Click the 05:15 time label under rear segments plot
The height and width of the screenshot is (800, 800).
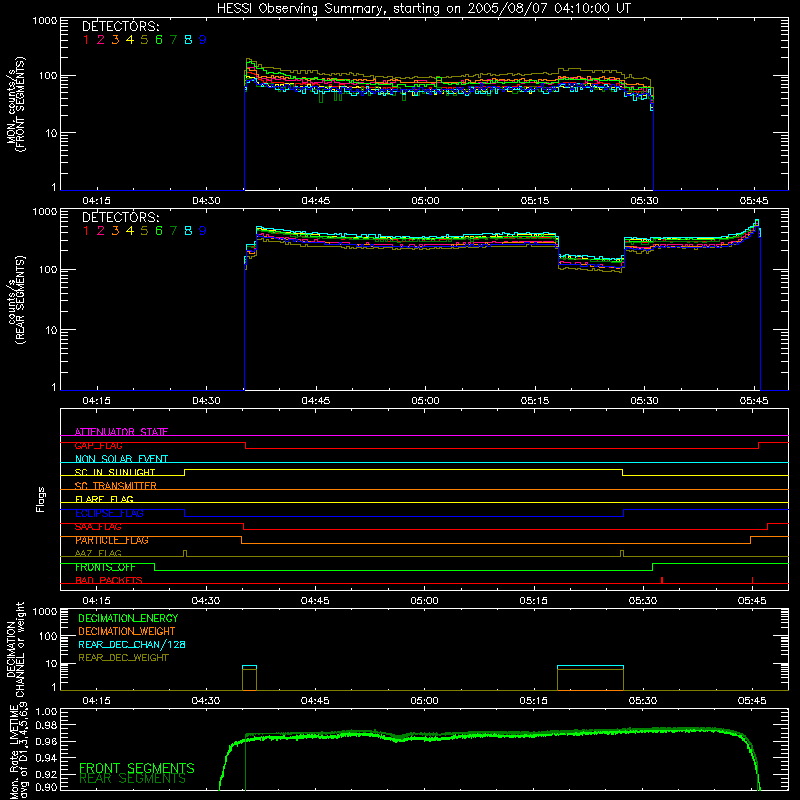pos(535,401)
